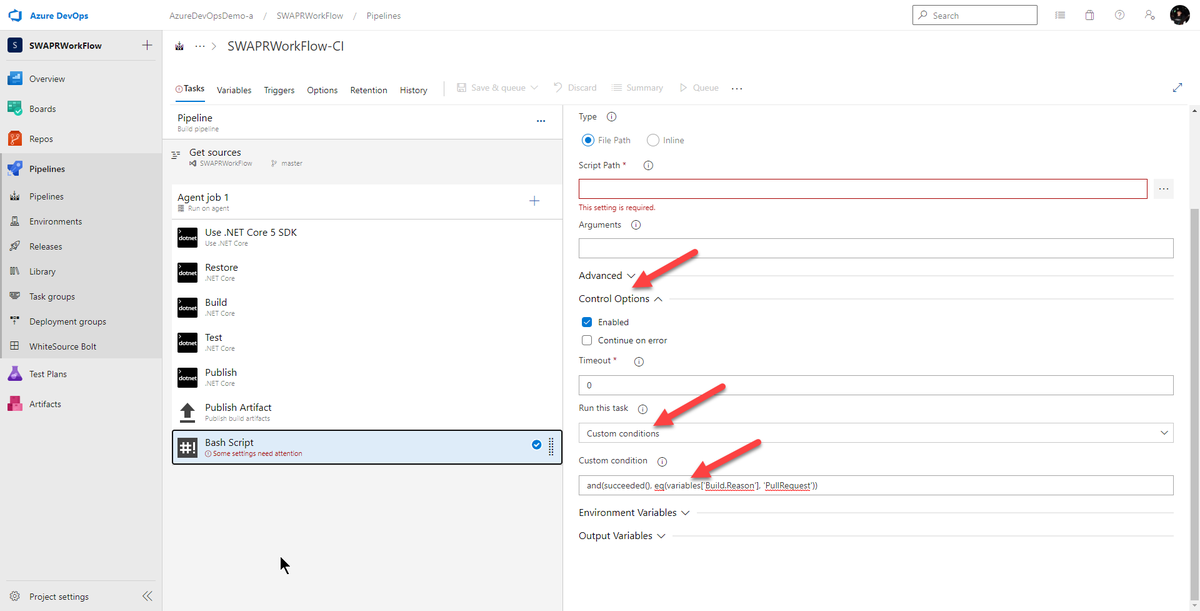This screenshot has height=611, width=1200.
Task: Add a task to Agent job 1
Action: (x=534, y=201)
